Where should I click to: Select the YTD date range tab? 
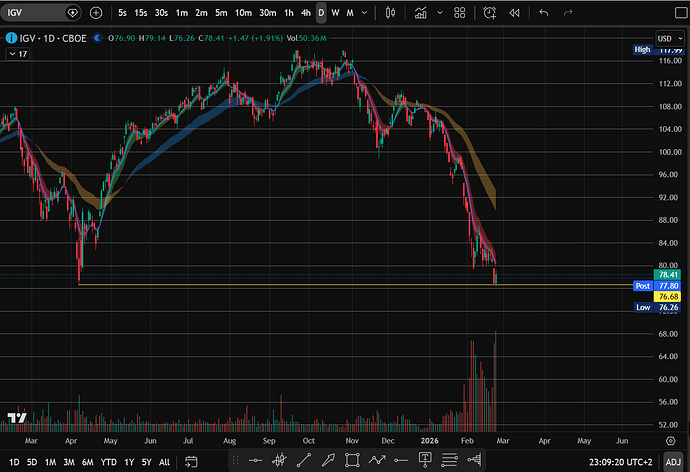[108, 462]
